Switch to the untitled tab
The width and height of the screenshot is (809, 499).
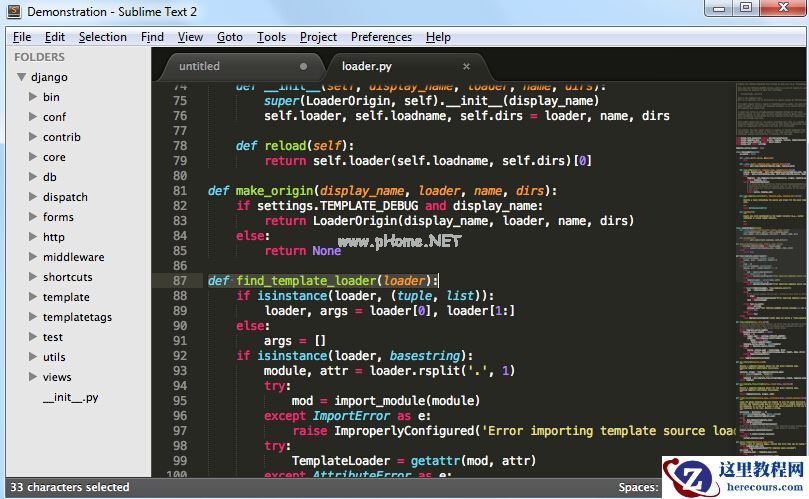pyautogui.click(x=199, y=67)
